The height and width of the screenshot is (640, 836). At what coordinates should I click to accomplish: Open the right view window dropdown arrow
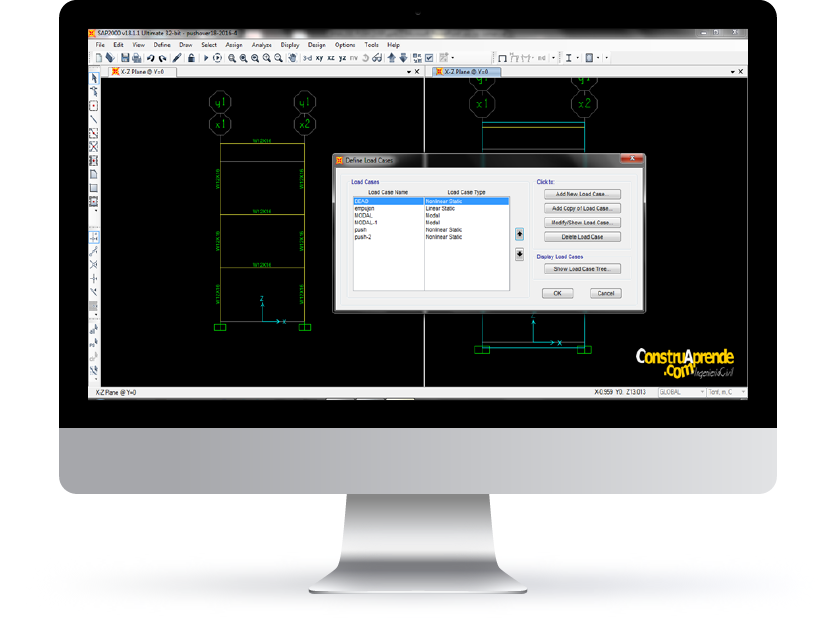point(733,71)
